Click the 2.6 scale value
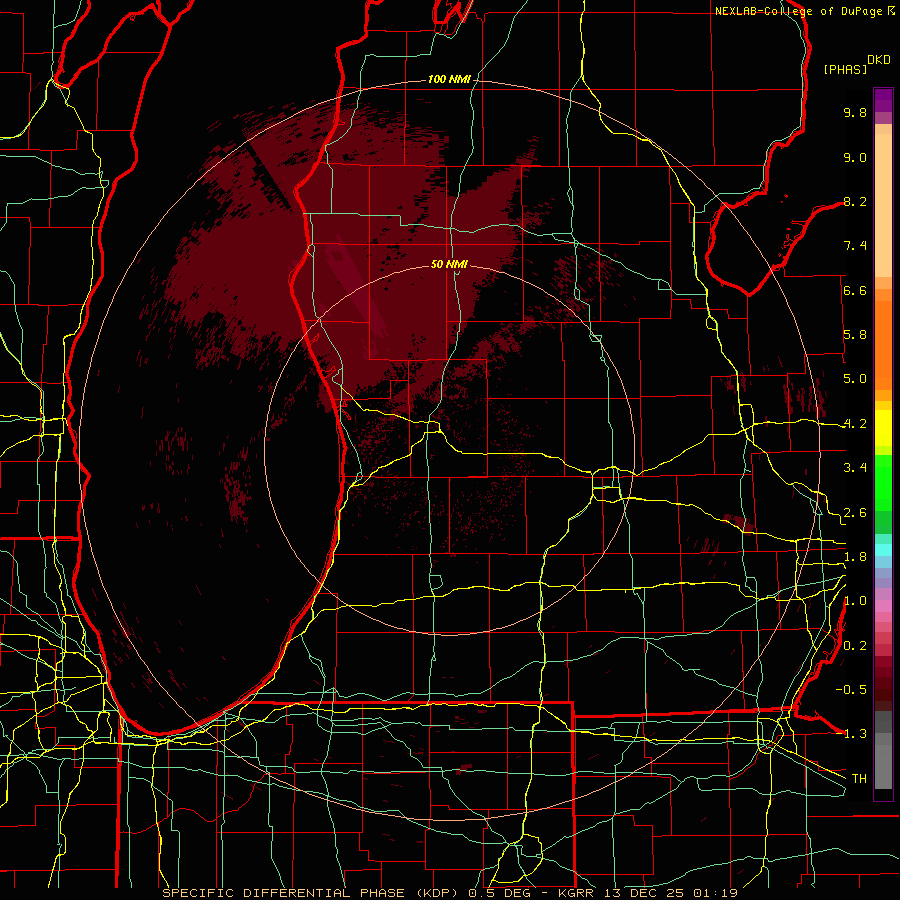Image resolution: width=900 pixels, height=900 pixels. coord(855,513)
